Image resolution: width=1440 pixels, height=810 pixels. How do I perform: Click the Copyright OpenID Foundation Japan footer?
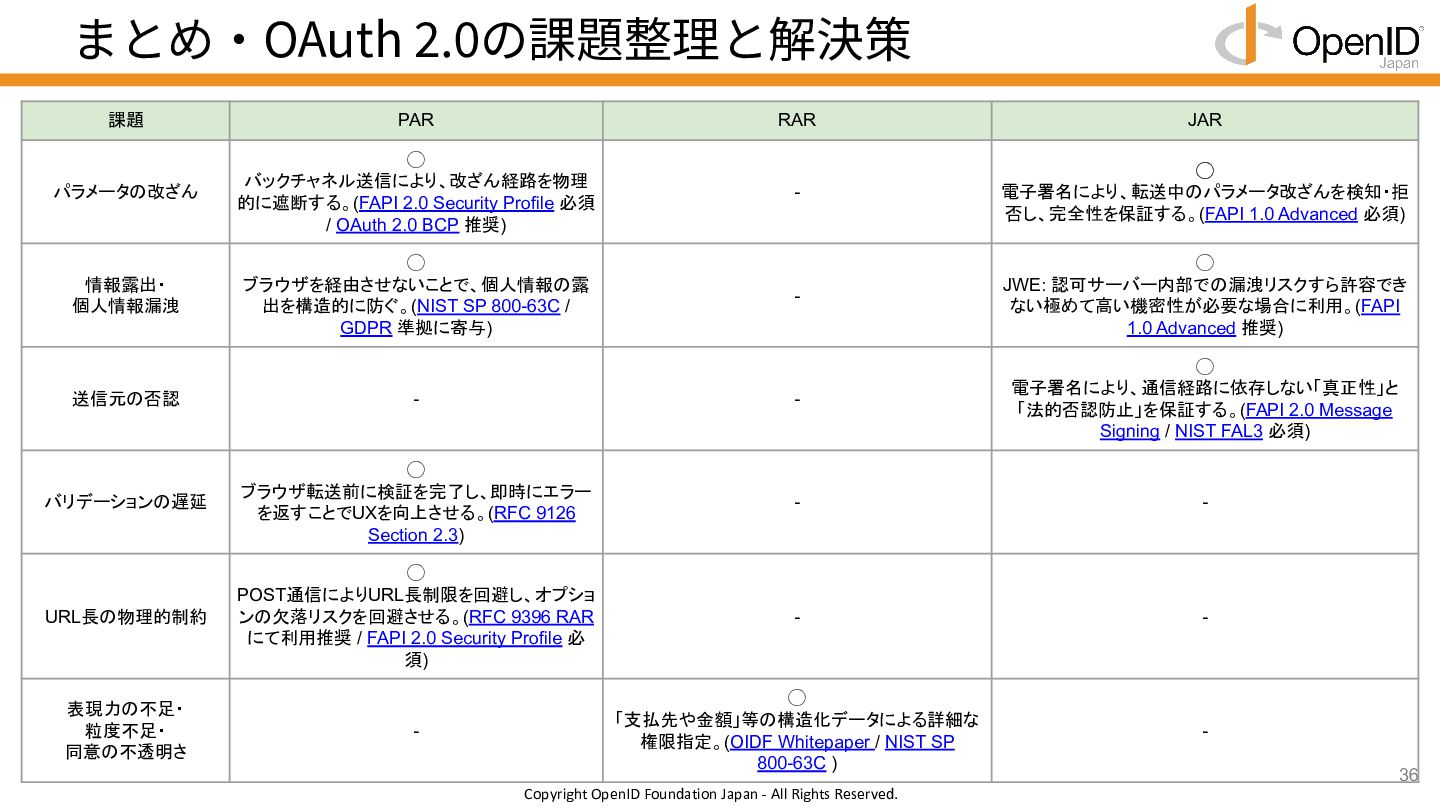[x=711, y=794]
